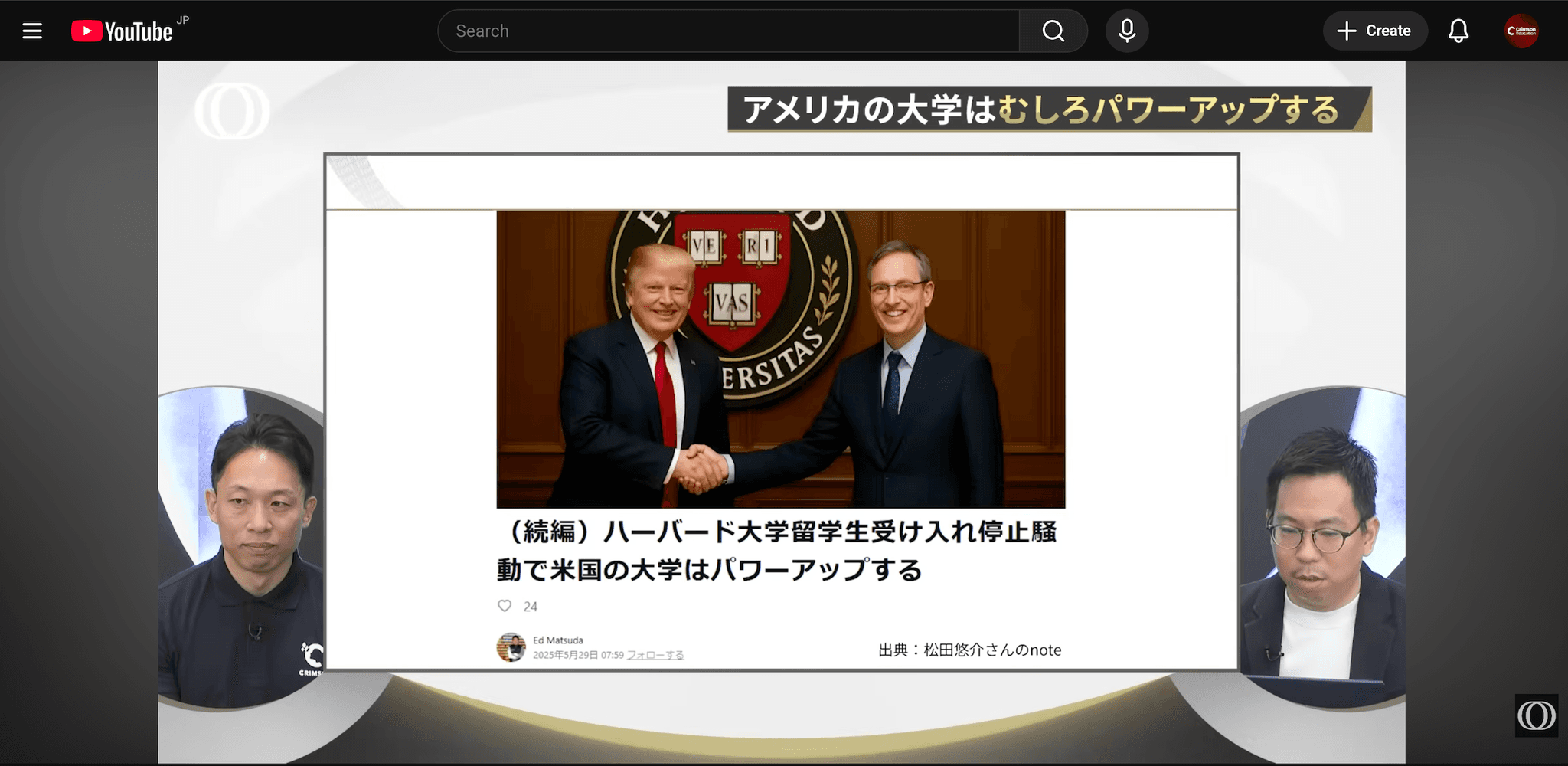Focus the Search input field
The width and height of the screenshot is (1568, 766).
coord(727,31)
